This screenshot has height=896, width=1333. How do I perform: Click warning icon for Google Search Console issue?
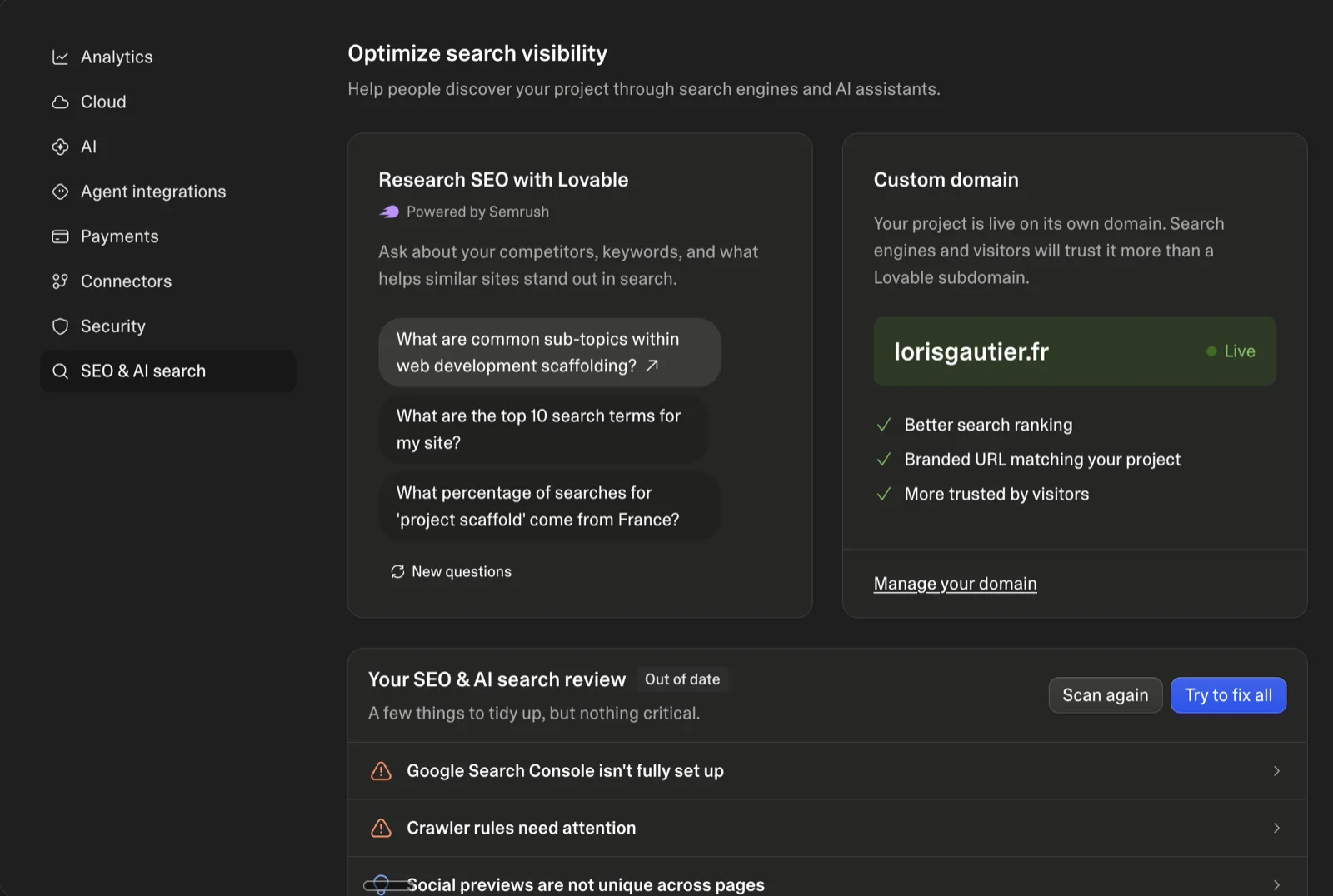381,771
